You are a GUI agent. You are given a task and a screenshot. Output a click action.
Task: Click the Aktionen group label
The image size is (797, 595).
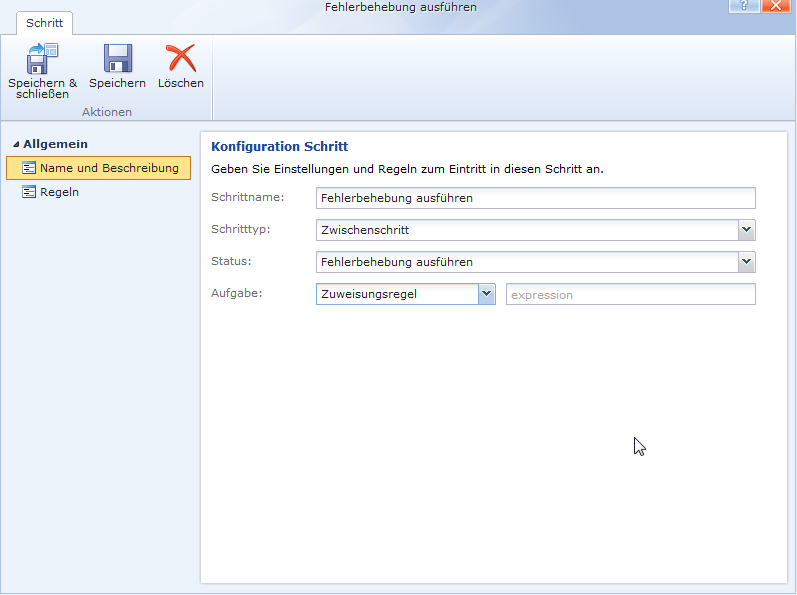pyautogui.click(x=107, y=112)
